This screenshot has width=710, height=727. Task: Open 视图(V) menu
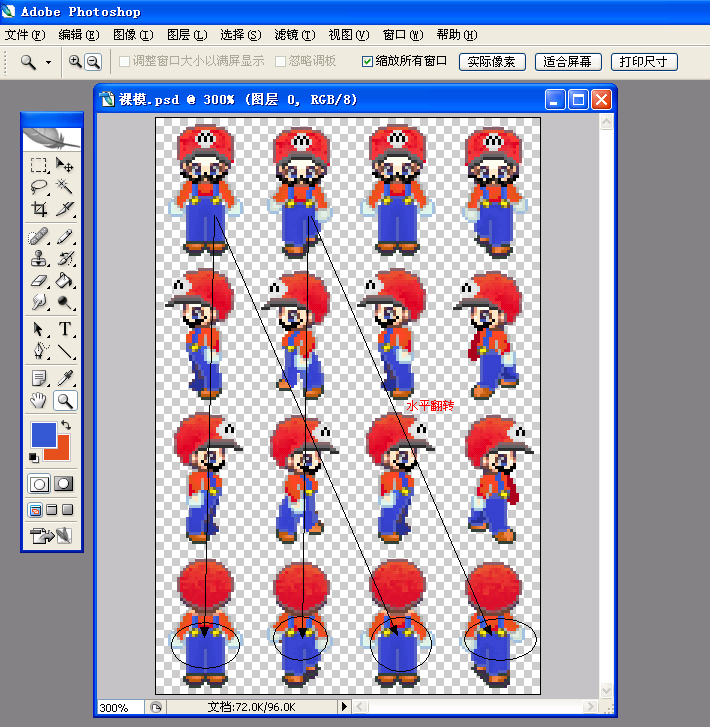[x=349, y=35]
